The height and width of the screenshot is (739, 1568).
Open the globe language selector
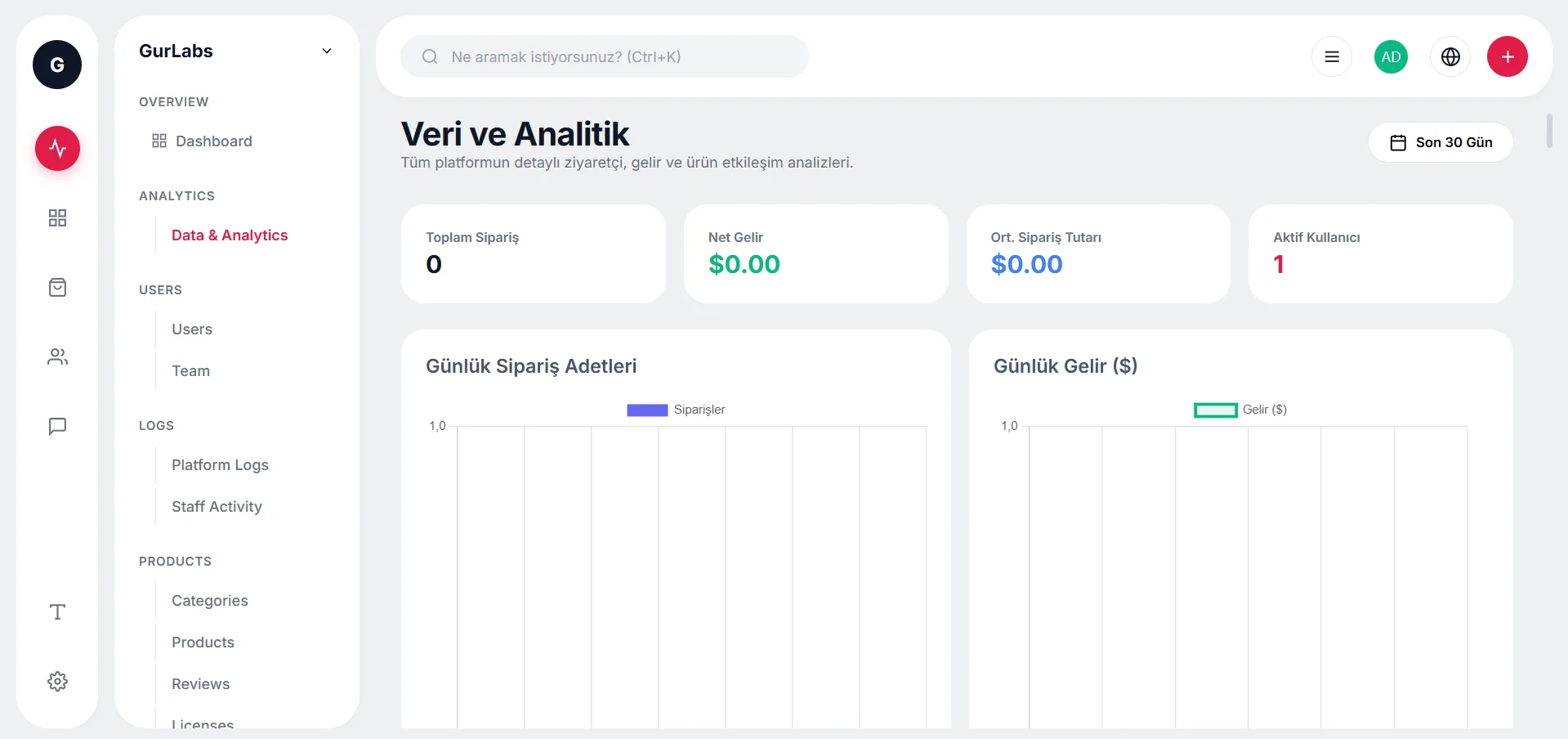click(x=1450, y=56)
